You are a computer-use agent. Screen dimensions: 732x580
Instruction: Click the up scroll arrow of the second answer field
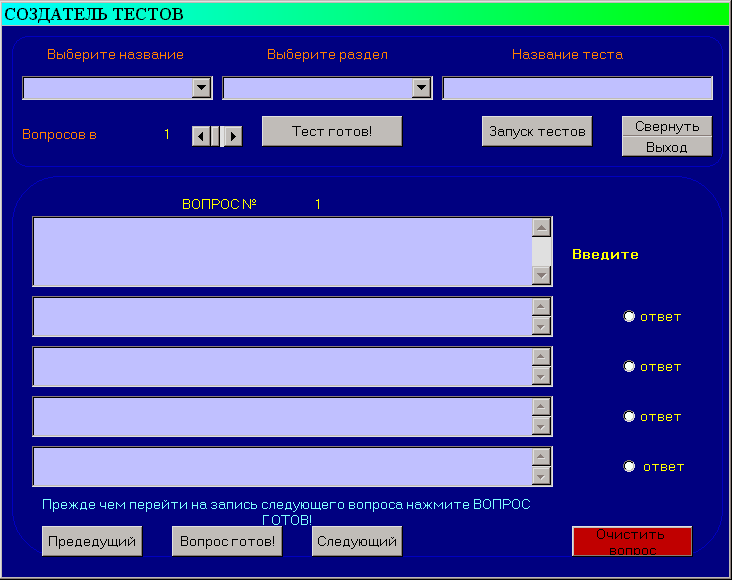click(x=542, y=357)
